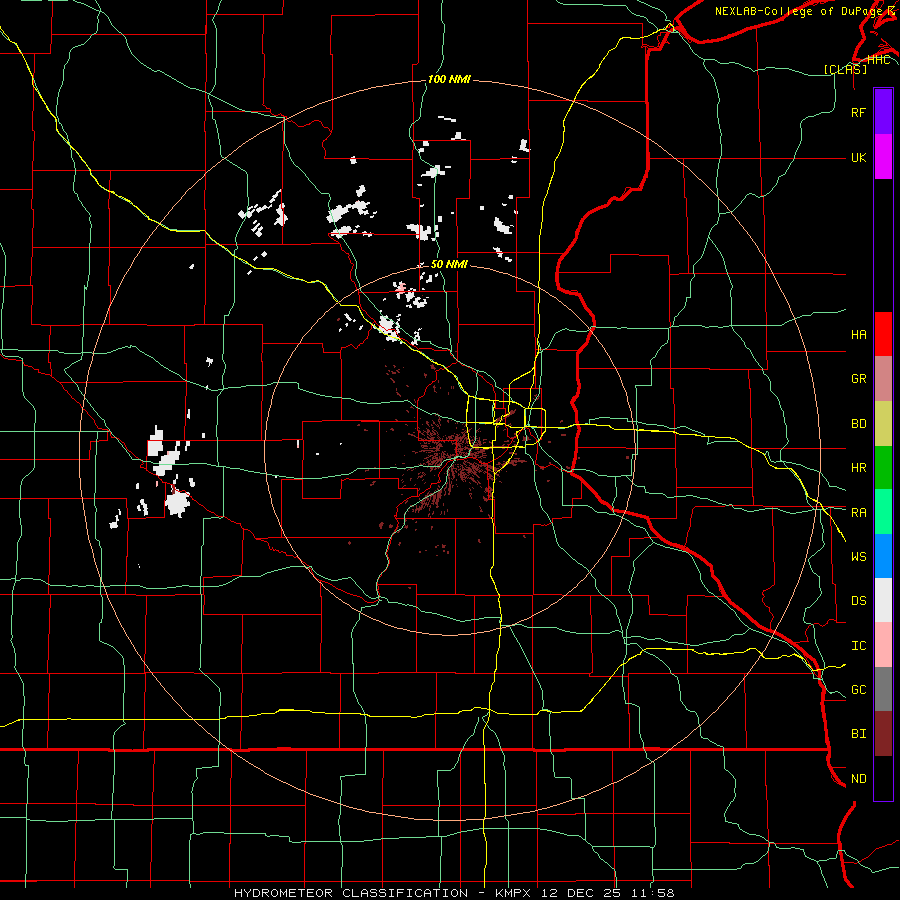The height and width of the screenshot is (900, 900).
Task: Click the 100 NMI range ring label
Action: (x=449, y=79)
